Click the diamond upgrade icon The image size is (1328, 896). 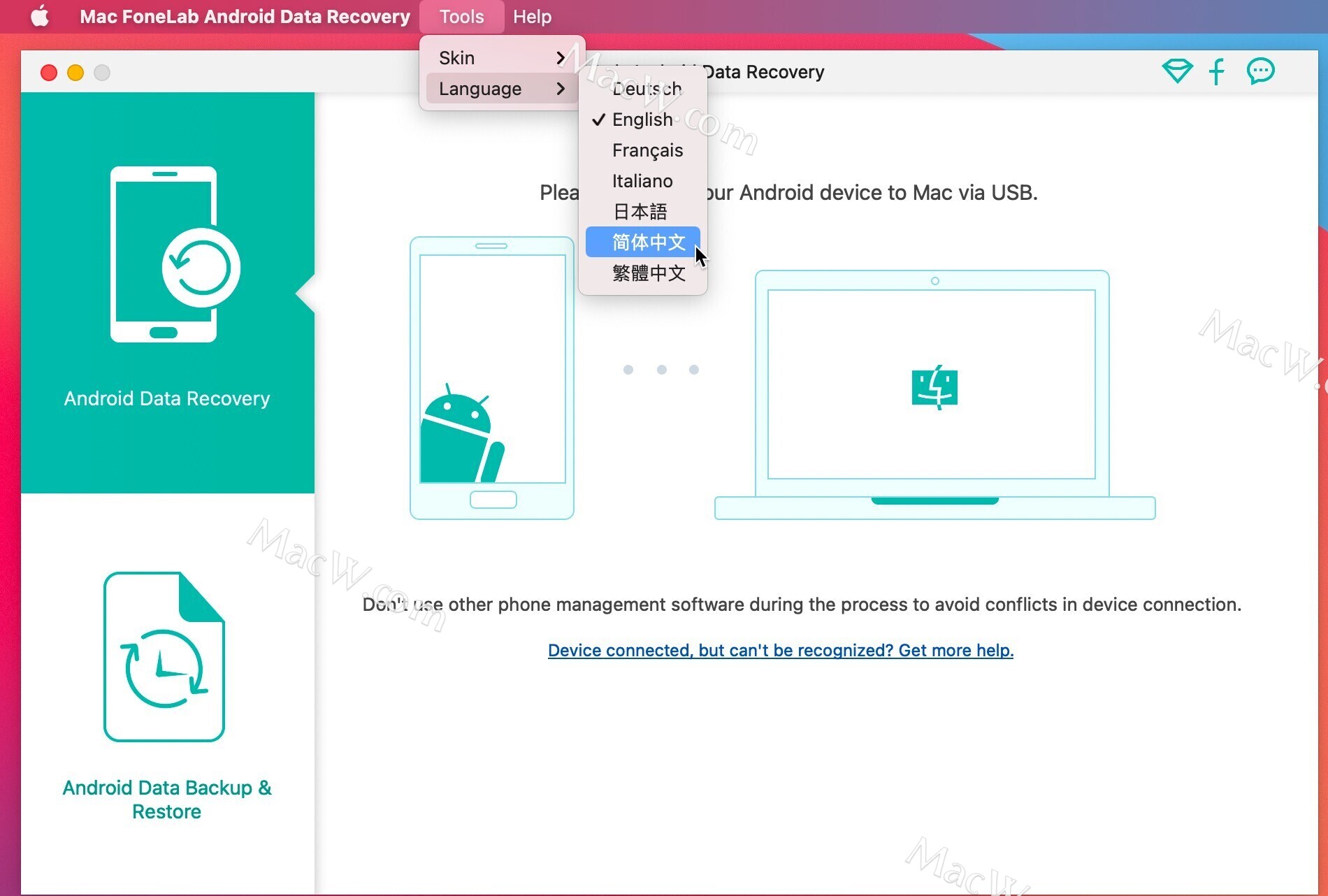click(x=1177, y=71)
